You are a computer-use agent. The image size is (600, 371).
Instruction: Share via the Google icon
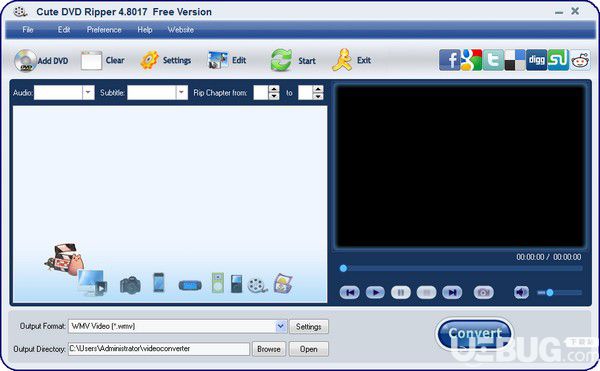pyautogui.click(x=471, y=60)
